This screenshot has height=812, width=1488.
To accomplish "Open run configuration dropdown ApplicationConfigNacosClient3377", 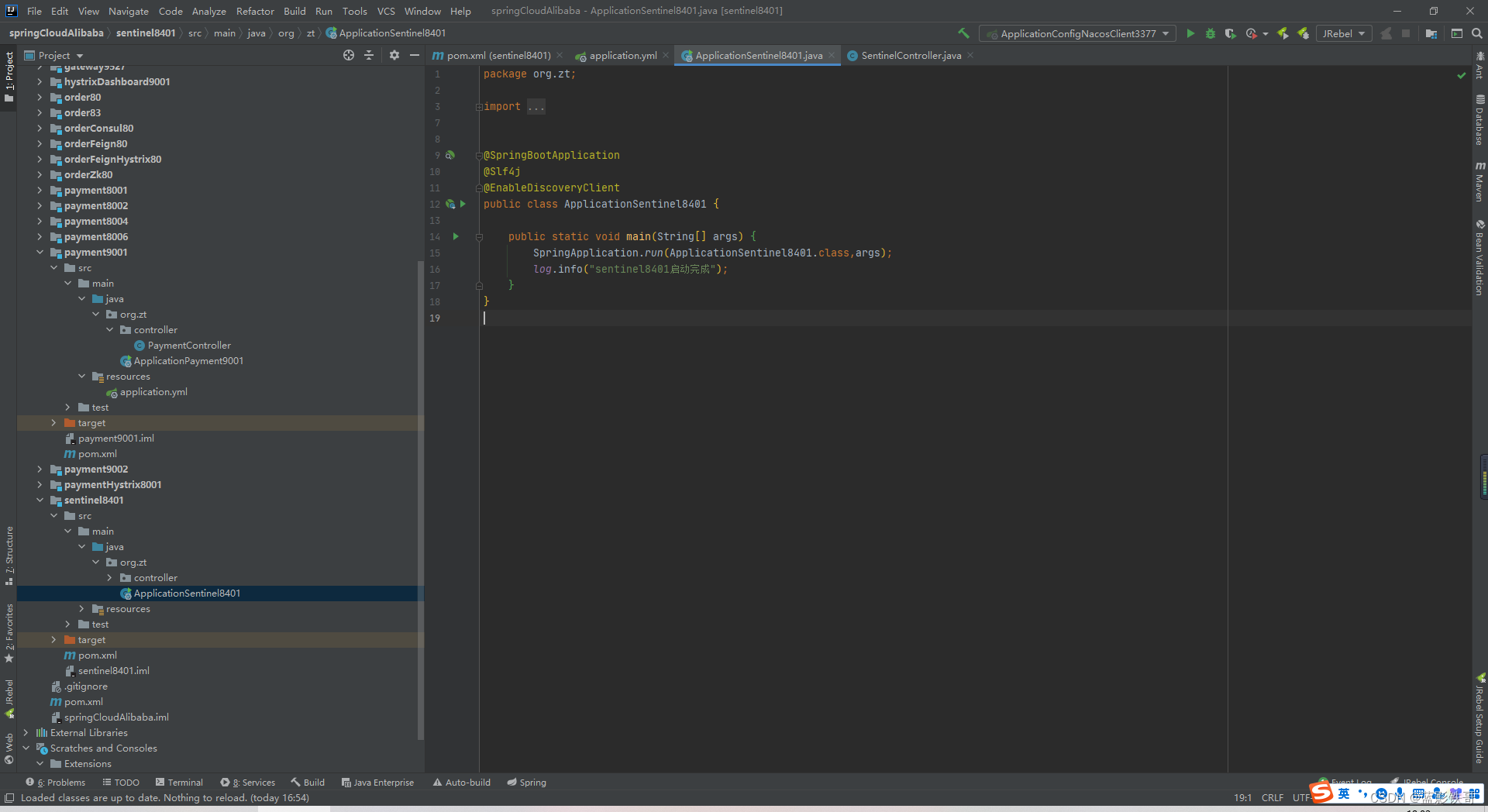I will 1077,33.
